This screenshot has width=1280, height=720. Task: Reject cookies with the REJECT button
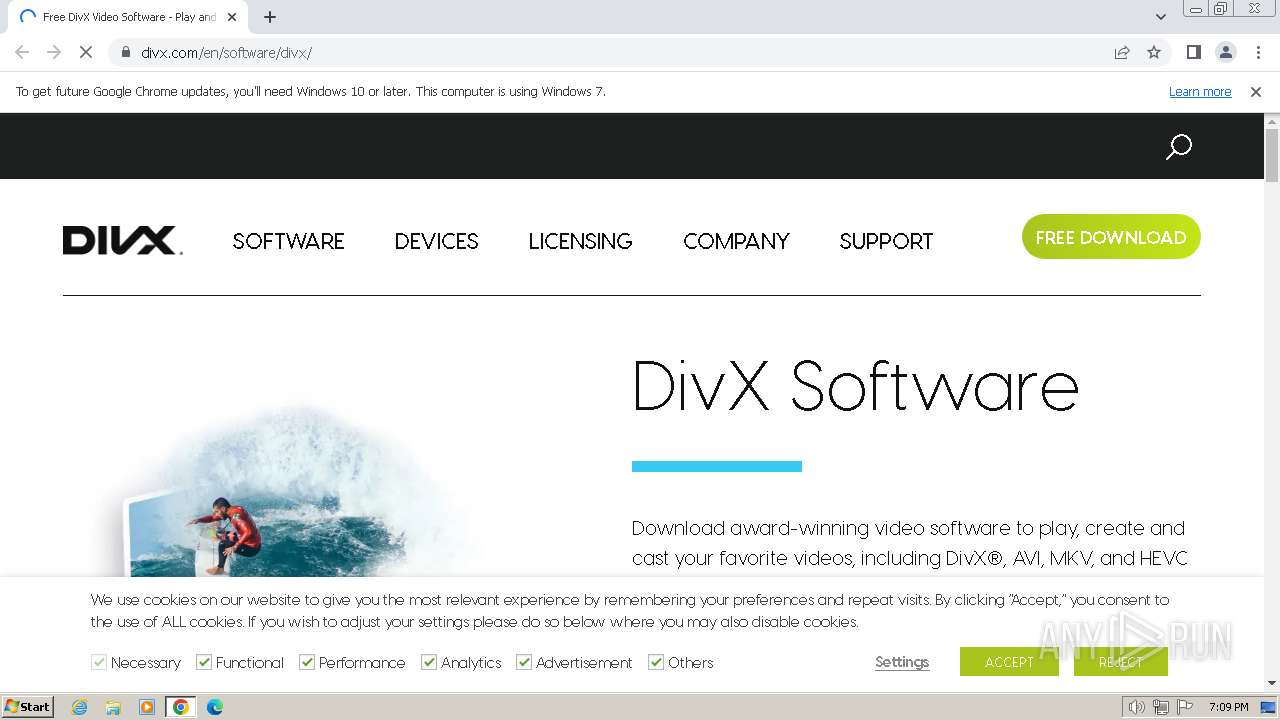1120,662
